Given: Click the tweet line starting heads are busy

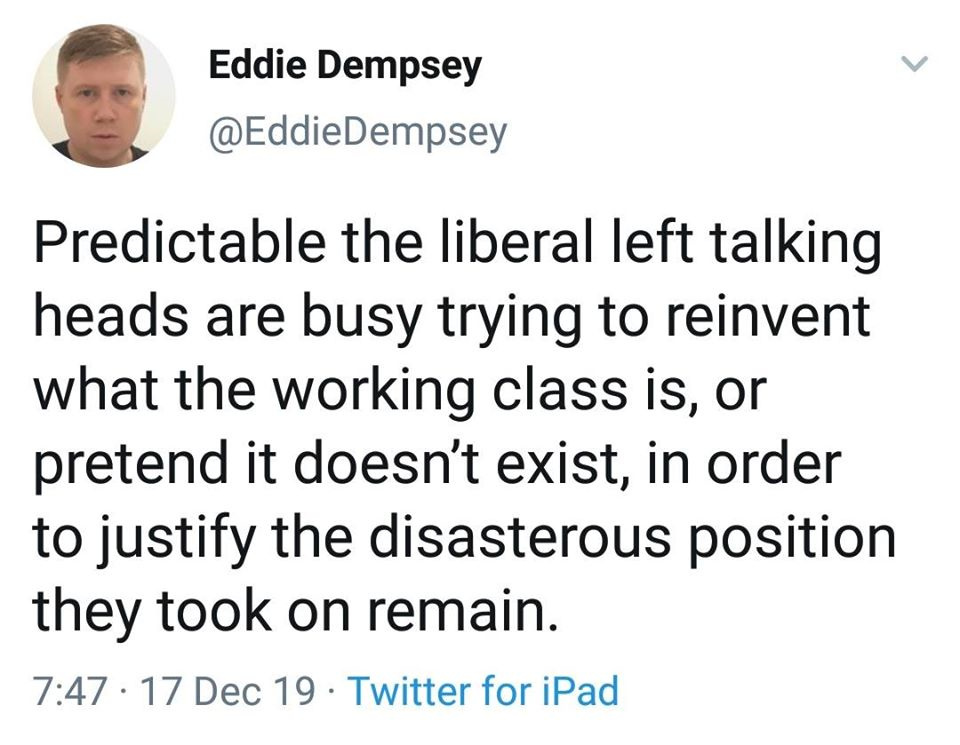Looking at the screenshot, I should (452, 318).
